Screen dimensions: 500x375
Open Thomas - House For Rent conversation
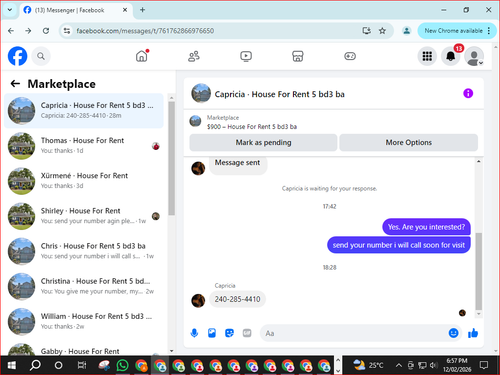click(84, 146)
